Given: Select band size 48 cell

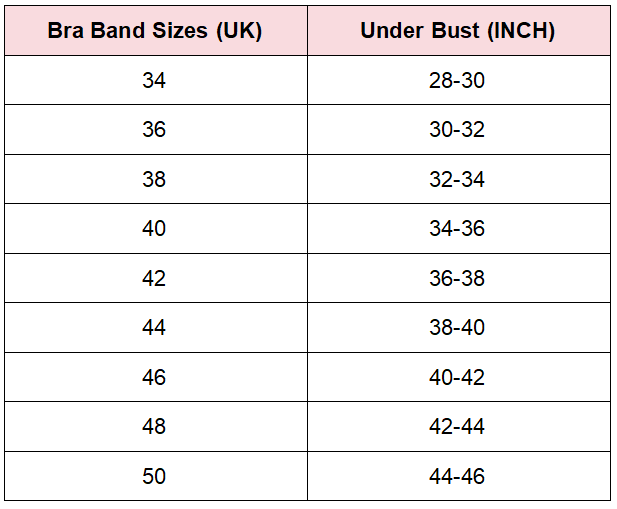Looking at the screenshot, I should [154, 426].
